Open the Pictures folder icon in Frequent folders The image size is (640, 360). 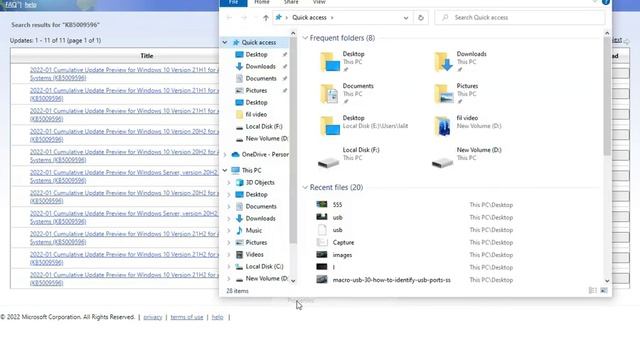click(444, 94)
